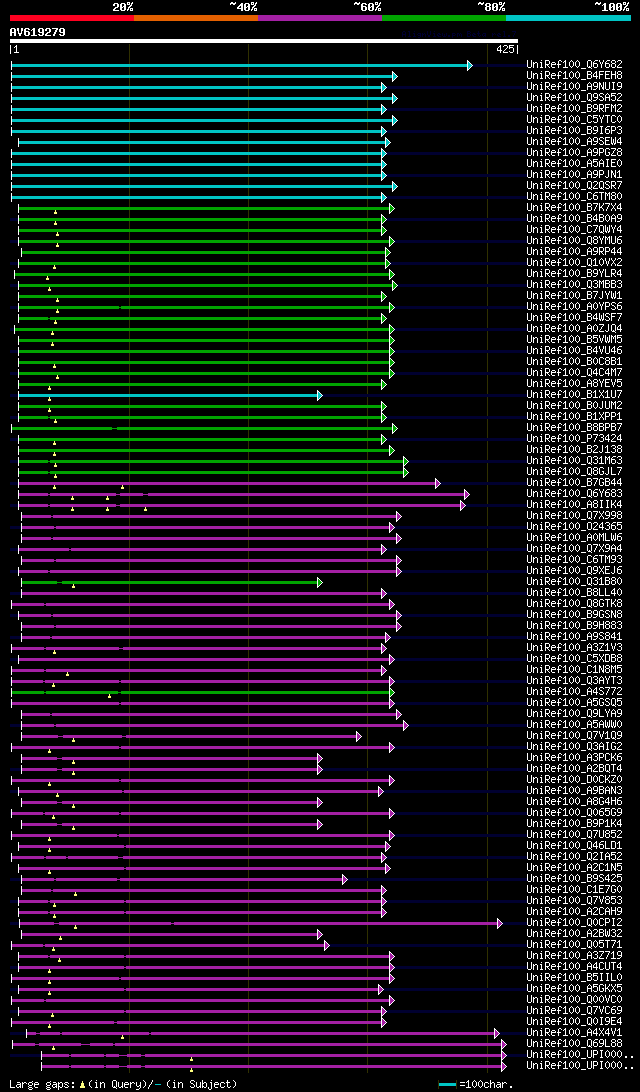Image resolution: width=640 pixels, height=1092 pixels.
Task: Click the UniRef100_B8LL40 label
Action: tap(575, 593)
